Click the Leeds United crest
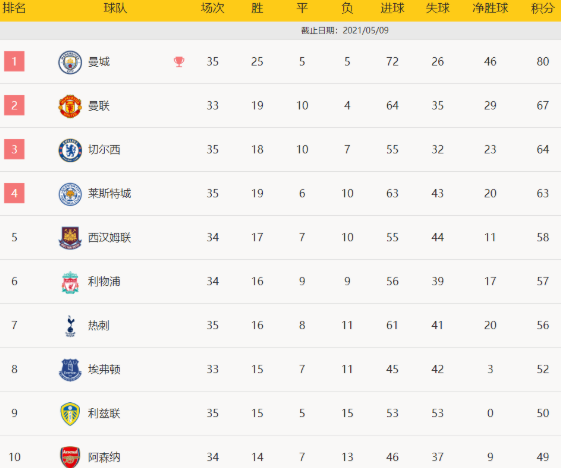The width and height of the screenshot is (561, 468). 70,414
